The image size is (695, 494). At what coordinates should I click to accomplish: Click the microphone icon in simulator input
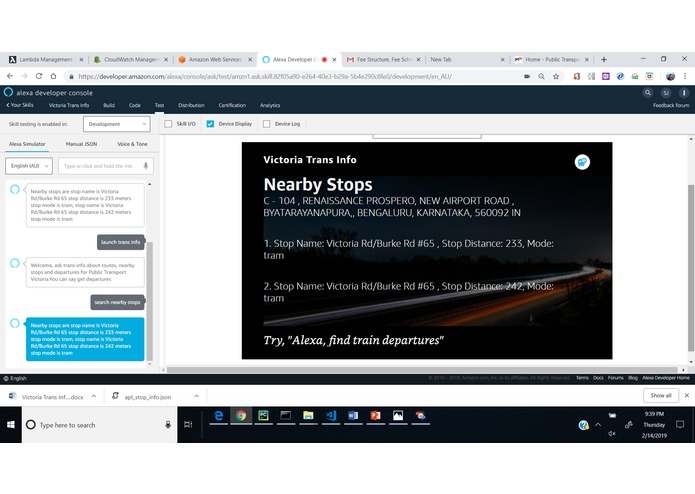coord(145,166)
